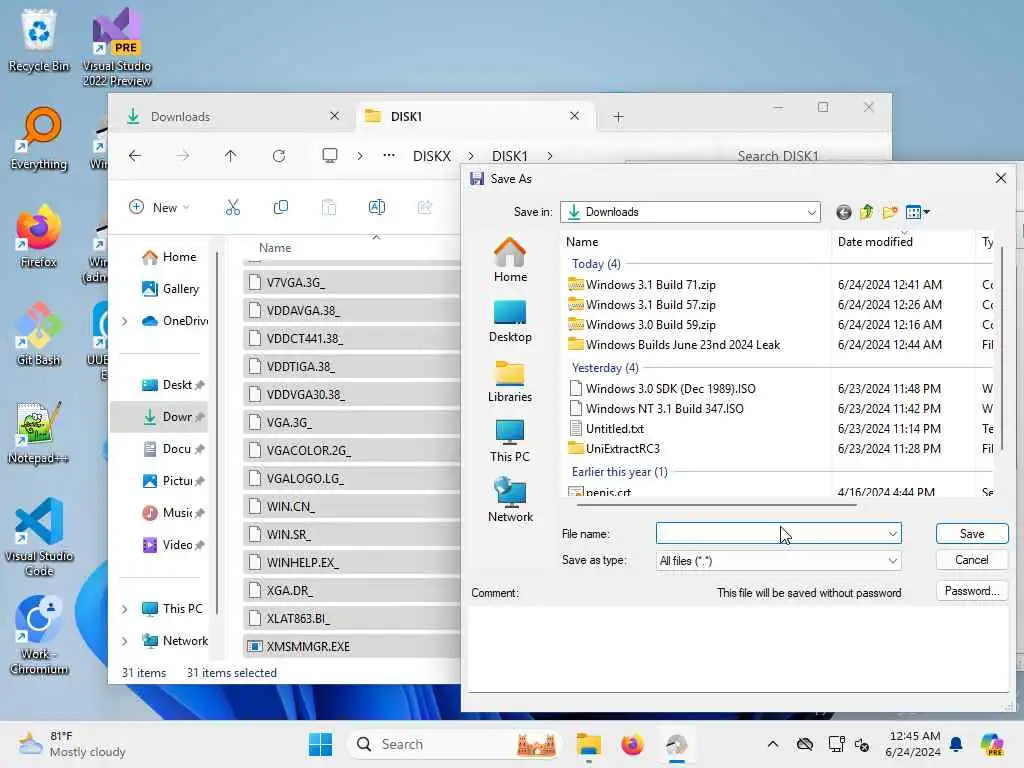
Task: Select Home in the Save As places bar
Action: point(510,259)
